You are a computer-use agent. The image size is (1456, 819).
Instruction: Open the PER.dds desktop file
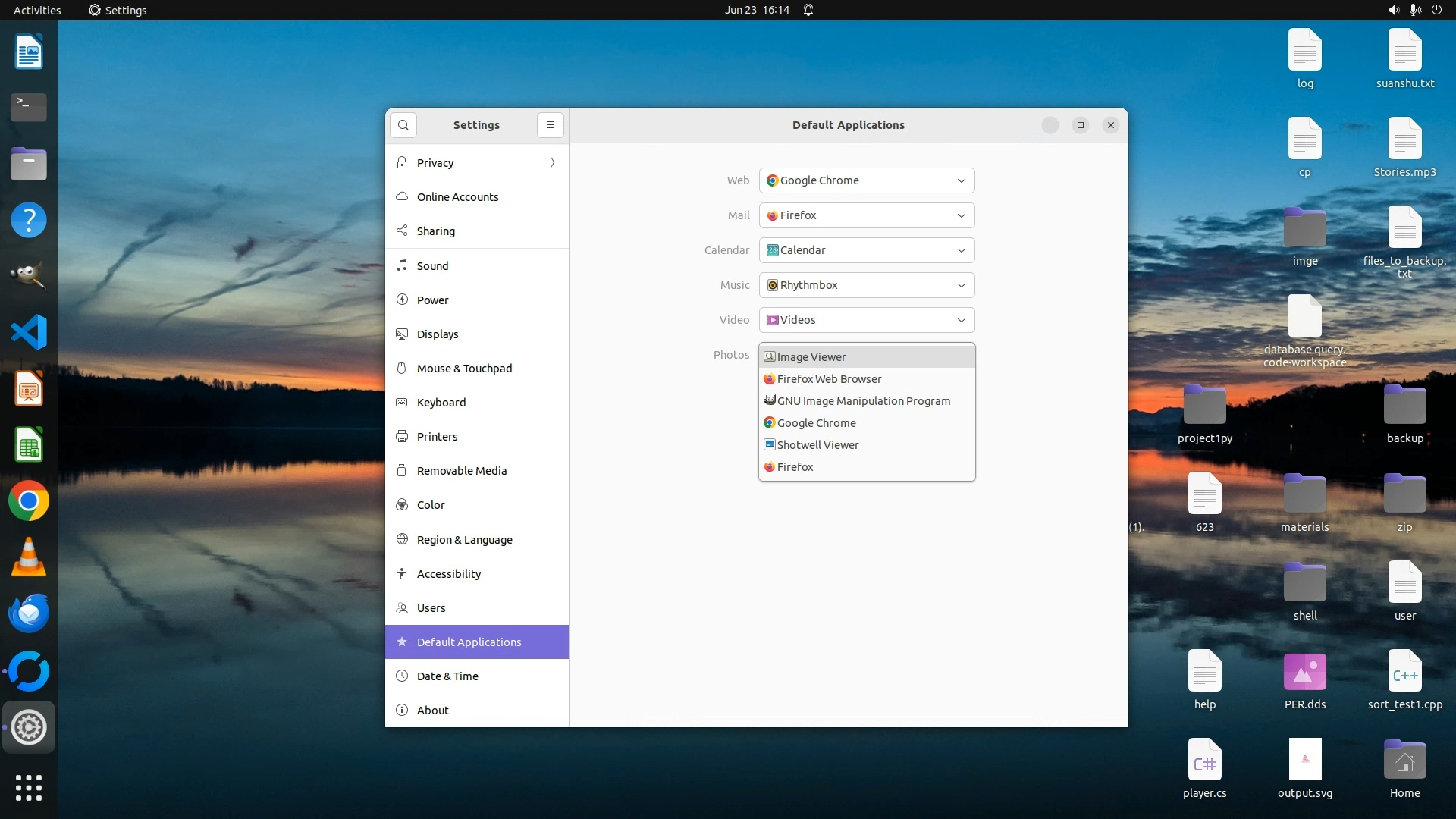coord(1304,673)
